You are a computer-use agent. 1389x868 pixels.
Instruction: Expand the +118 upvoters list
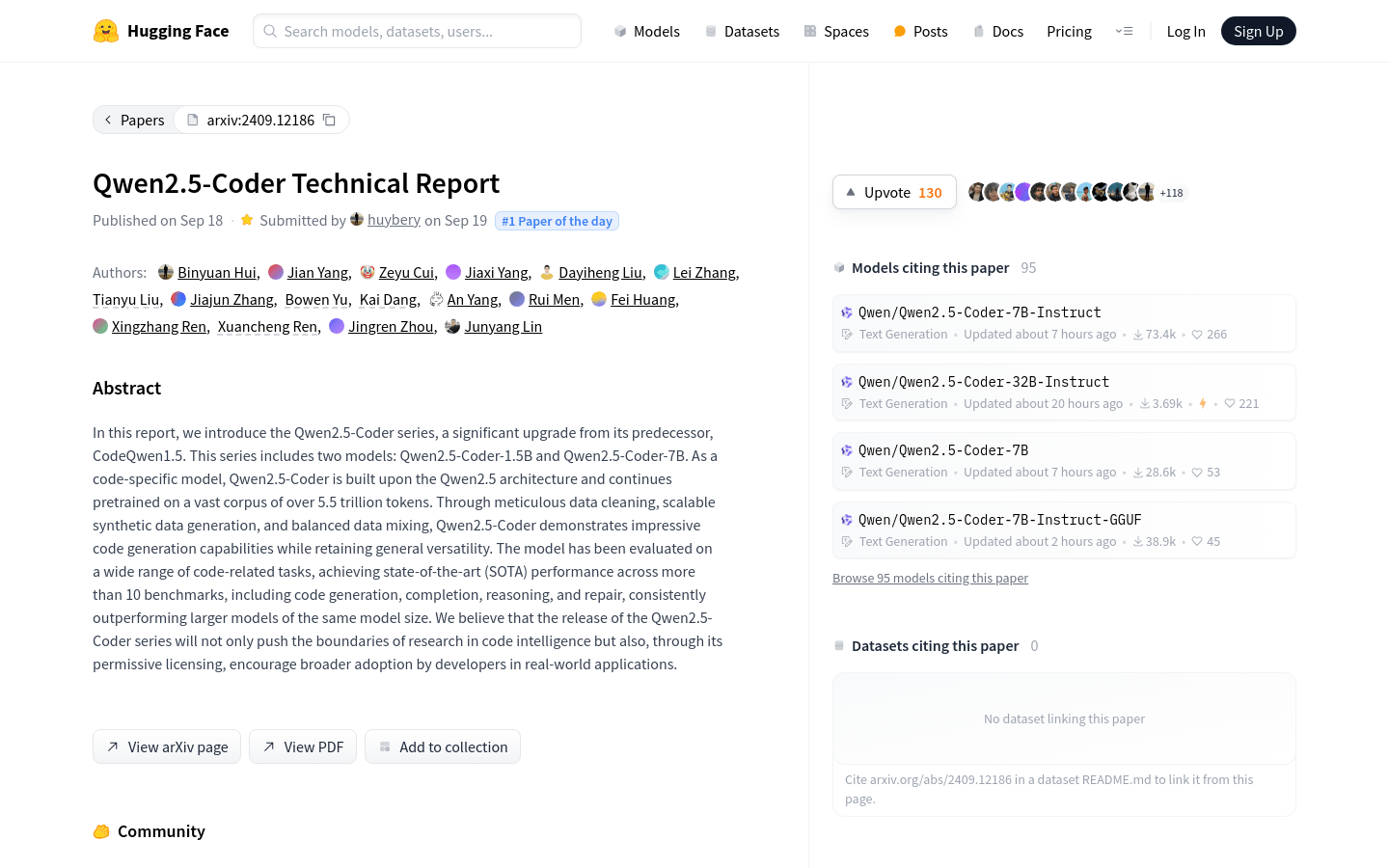pyautogui.click(x=1170, y=192)
